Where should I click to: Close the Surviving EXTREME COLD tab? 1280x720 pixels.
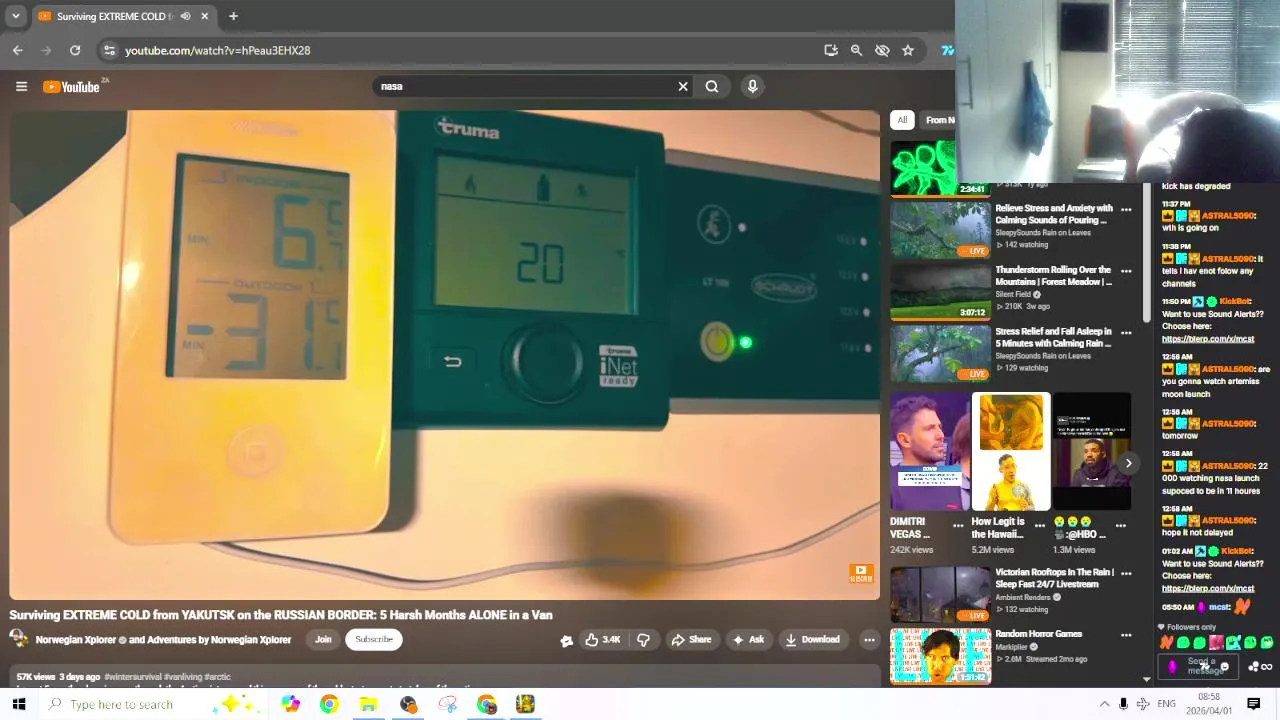(205, 16)
